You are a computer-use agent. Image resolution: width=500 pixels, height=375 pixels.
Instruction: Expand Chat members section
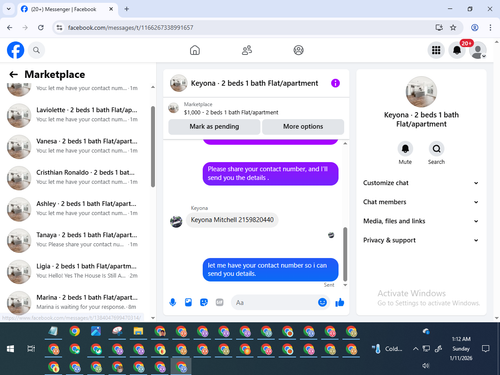421,202
